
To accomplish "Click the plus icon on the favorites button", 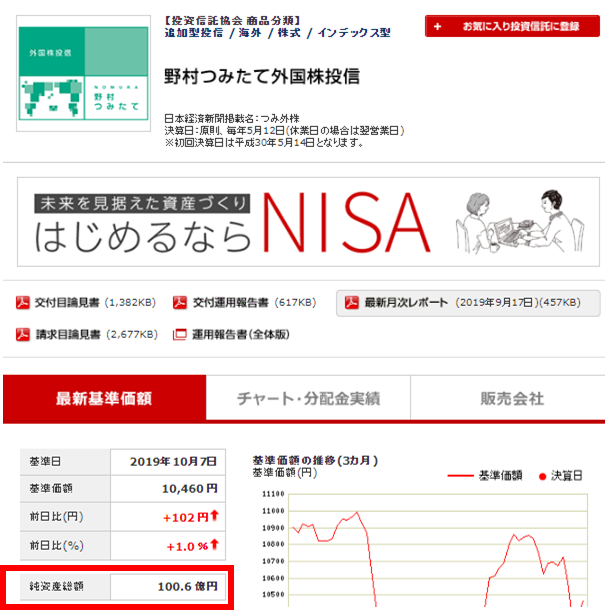I will [x=438, y=26].
